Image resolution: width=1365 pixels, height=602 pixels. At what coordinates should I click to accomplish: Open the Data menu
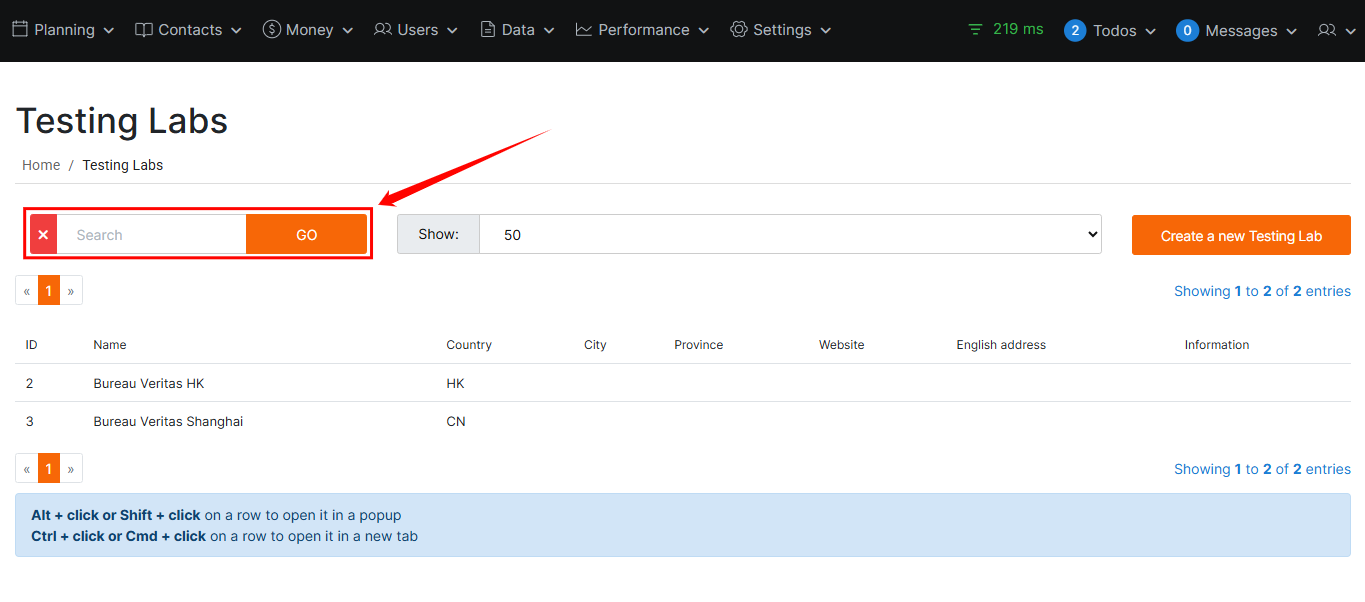(516, 30)
